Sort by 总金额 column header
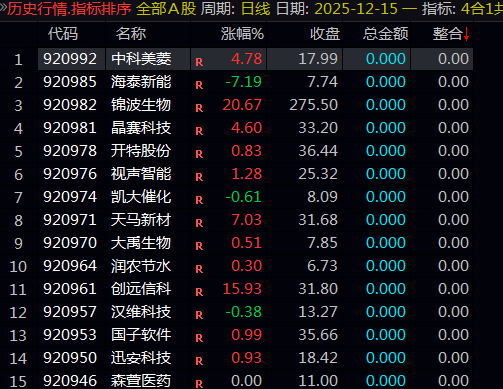The image size is (503, 389). (x=386, y=34)
